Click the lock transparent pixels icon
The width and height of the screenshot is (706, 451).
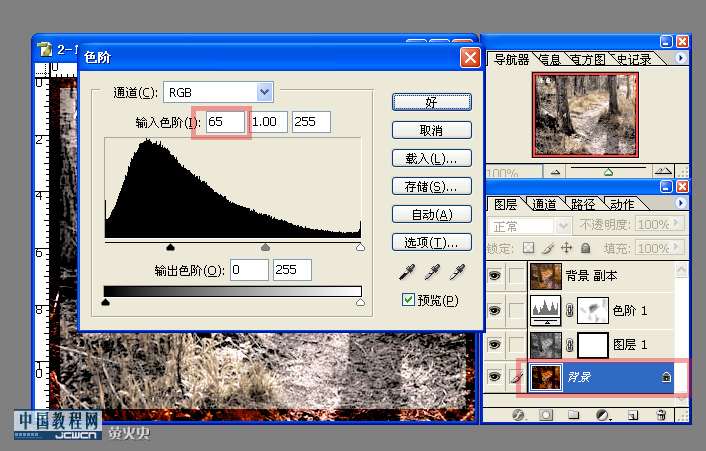[529, 248]
